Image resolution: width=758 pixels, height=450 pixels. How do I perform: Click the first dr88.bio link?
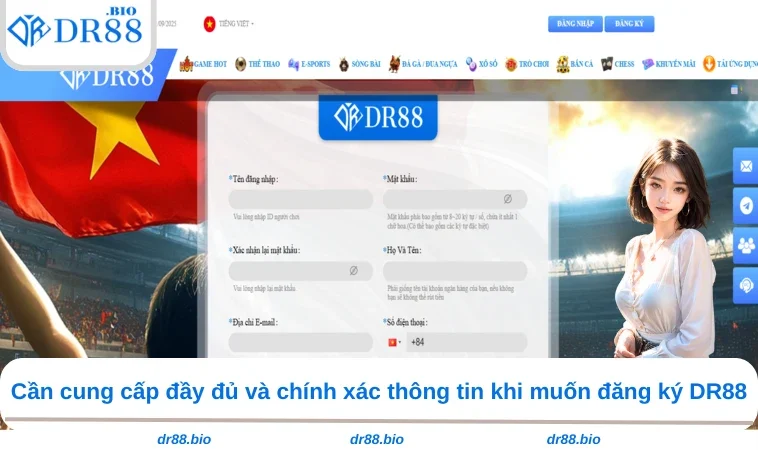(x=184, y=439)
